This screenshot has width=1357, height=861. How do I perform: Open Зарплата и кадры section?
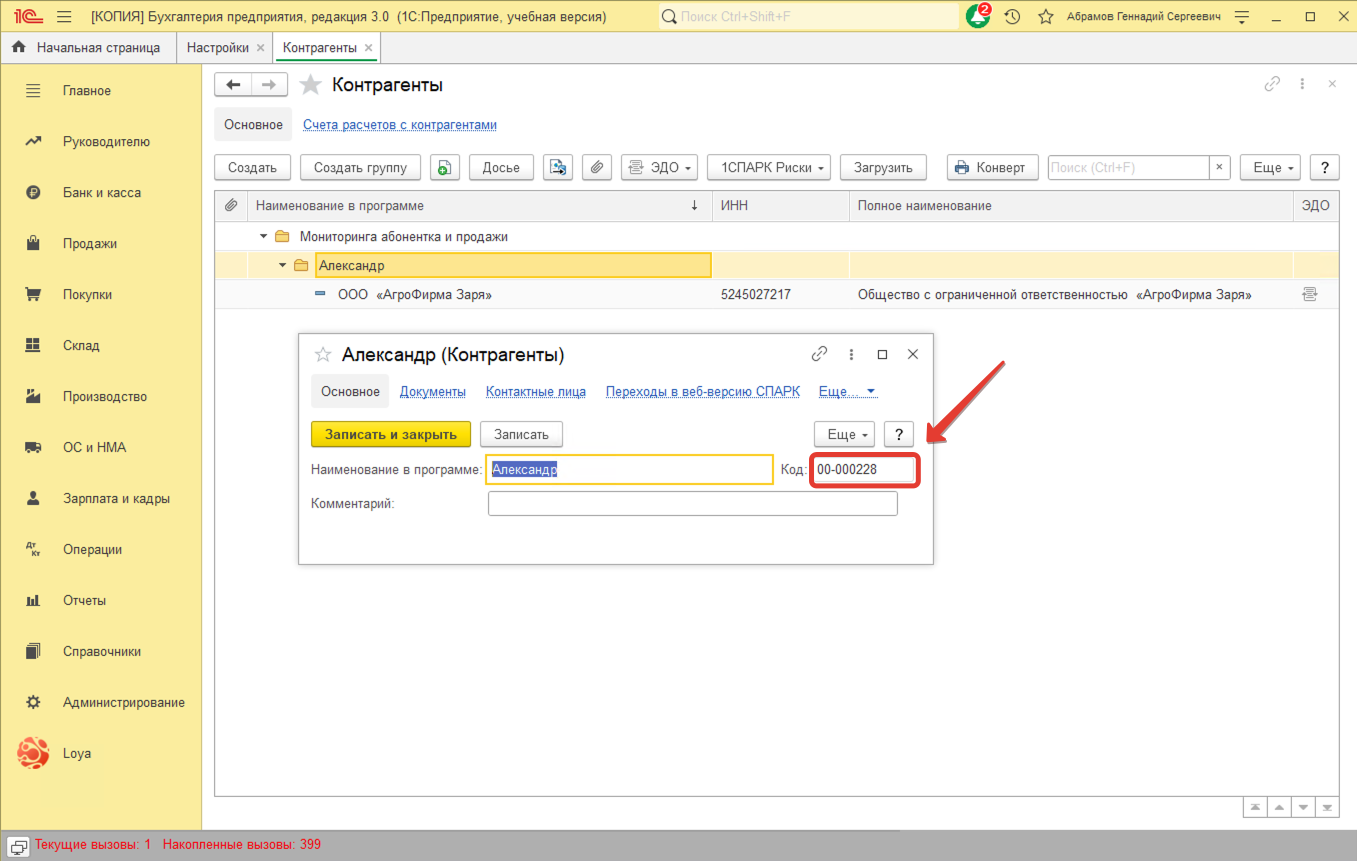116,499
